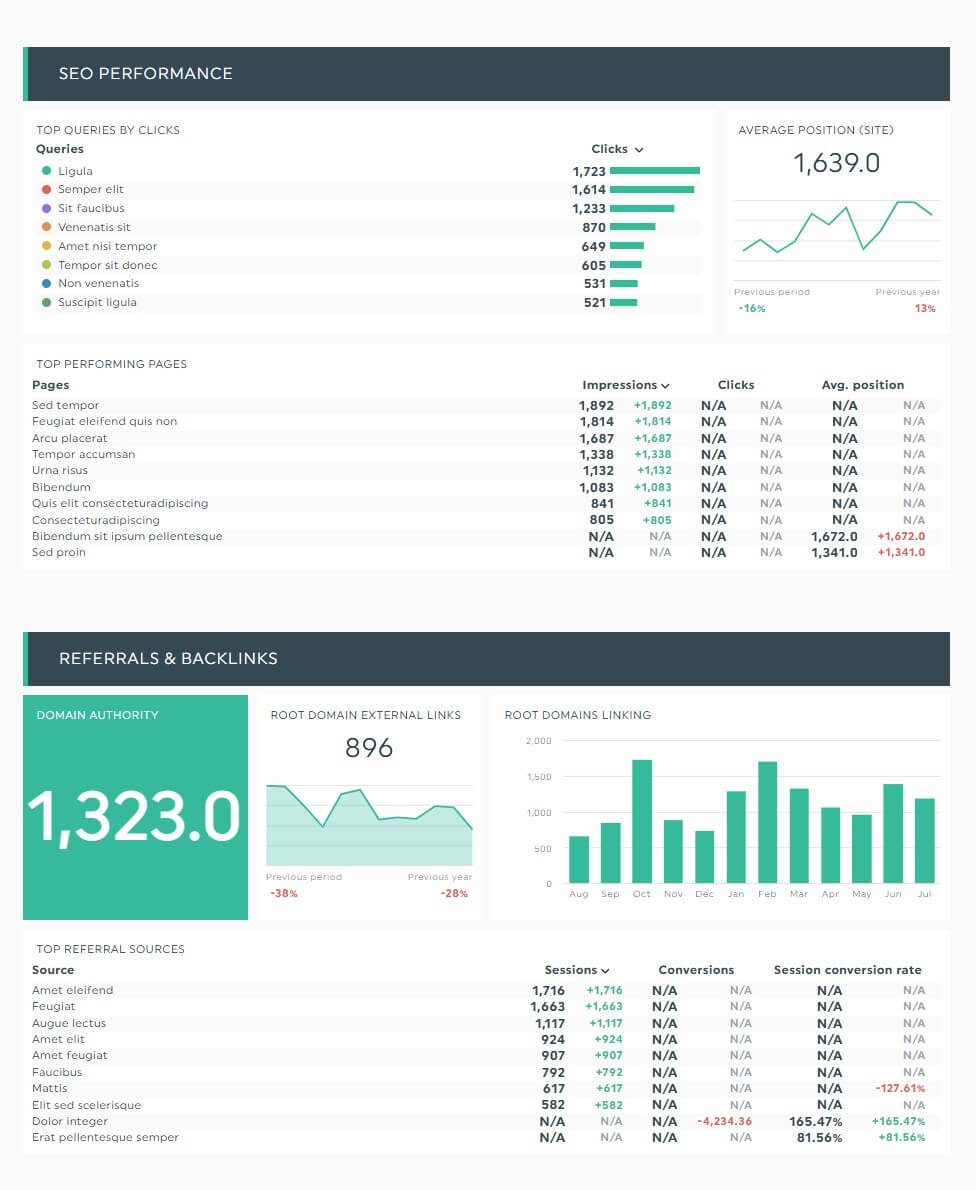Click the yellow dot beside Amet nisi tempor
The image size is (976, 1190).
coord(46,246)
